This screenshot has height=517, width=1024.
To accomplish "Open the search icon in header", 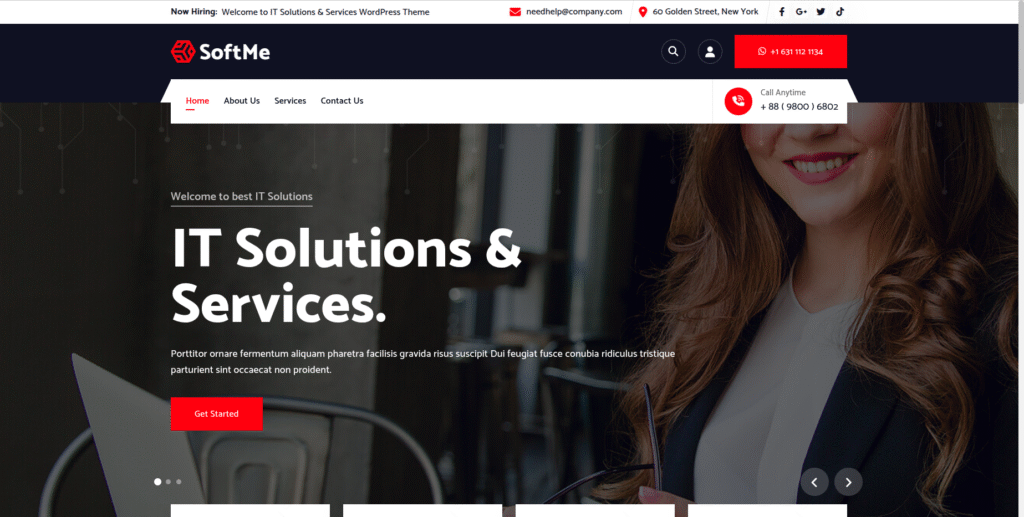I will coord(673,52).
